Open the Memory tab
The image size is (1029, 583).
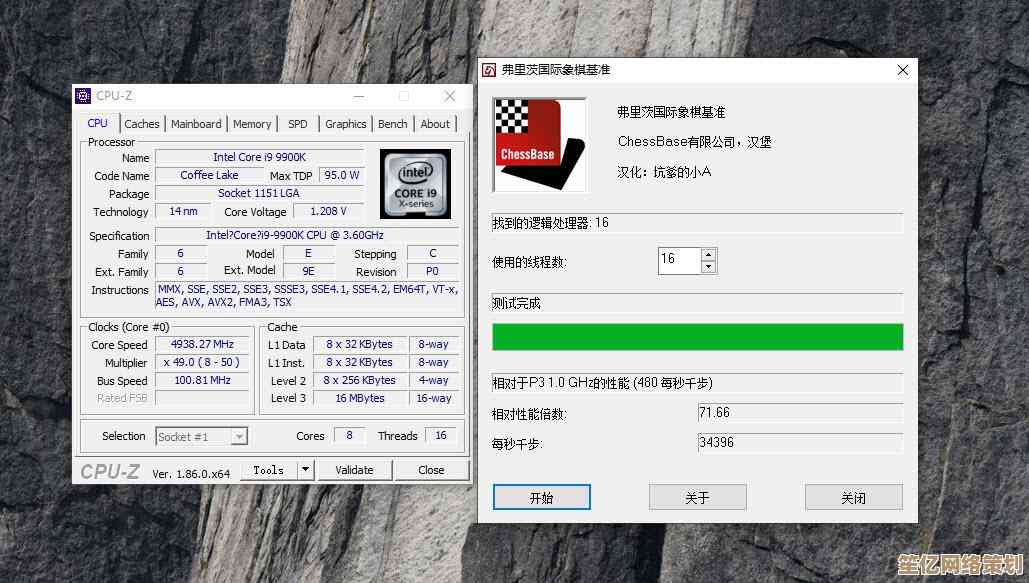(x=252, y=123)
